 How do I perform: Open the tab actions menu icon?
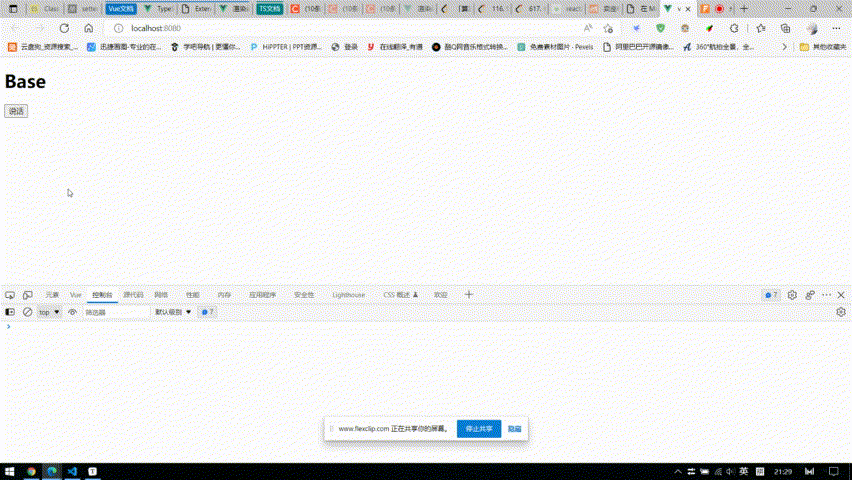click(13, 9)
